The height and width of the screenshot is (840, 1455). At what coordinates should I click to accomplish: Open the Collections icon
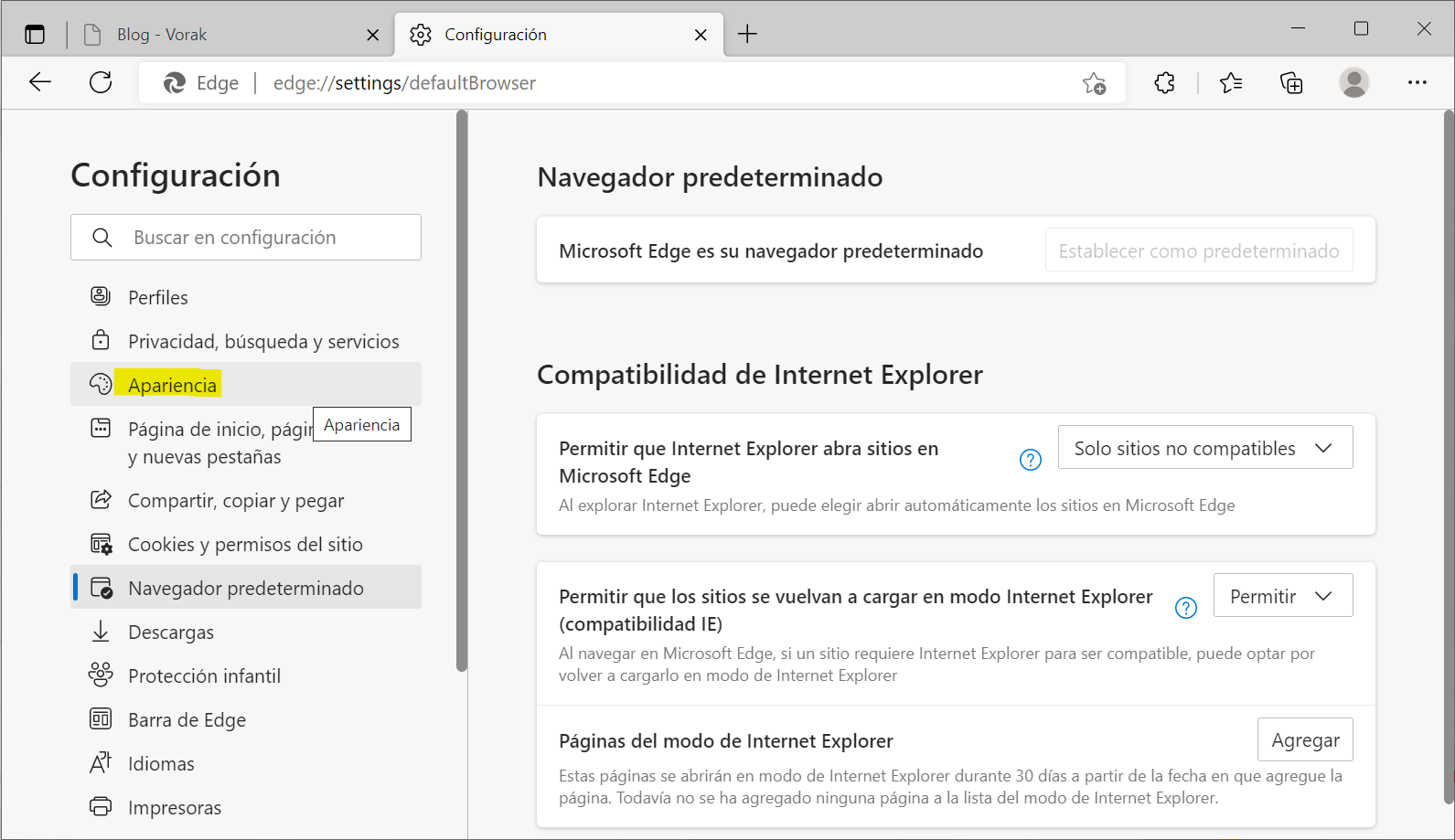[x=1291, y=83]
